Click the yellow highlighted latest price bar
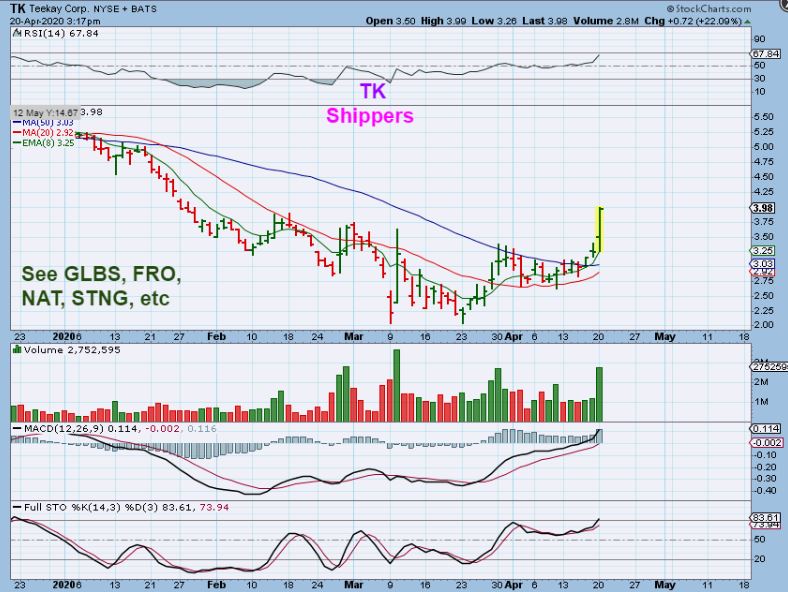The height and width of the screenshot is (592, 788). click(600, 230)
